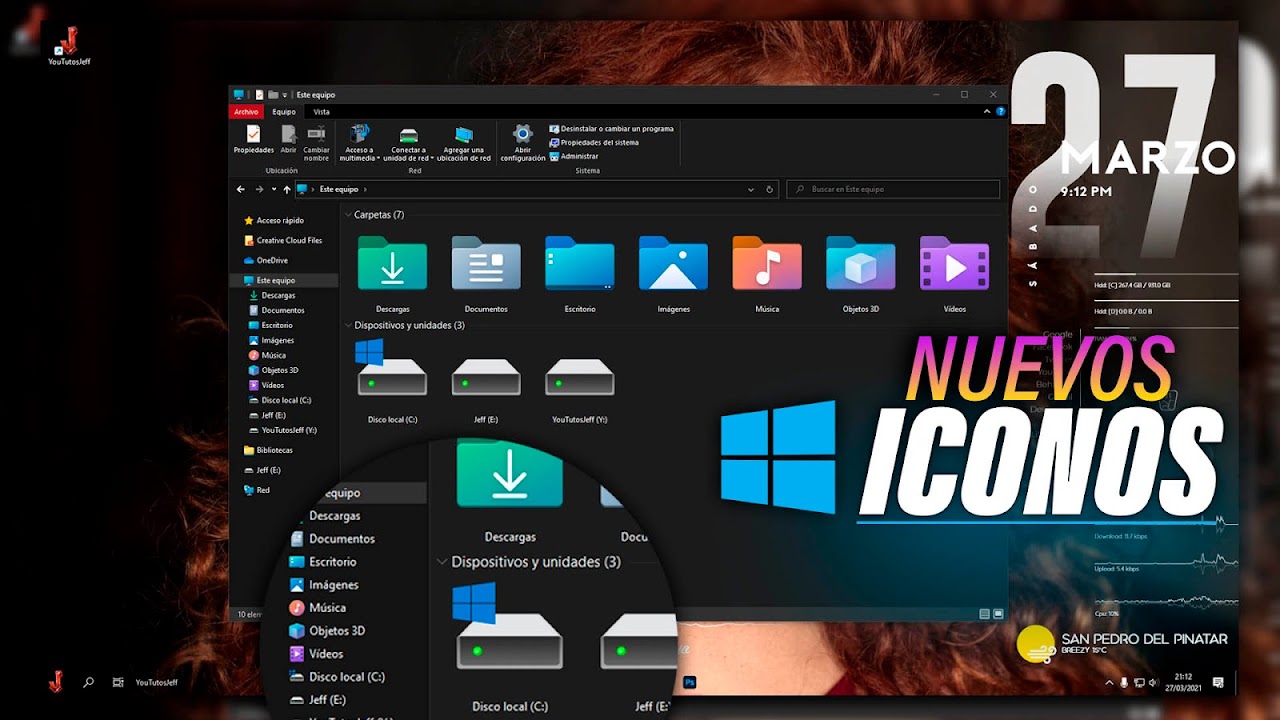Screen dimensions: 1280x720
Task: Open the quick access toolbar customize dropdown
Action: [x=285, y=95]
